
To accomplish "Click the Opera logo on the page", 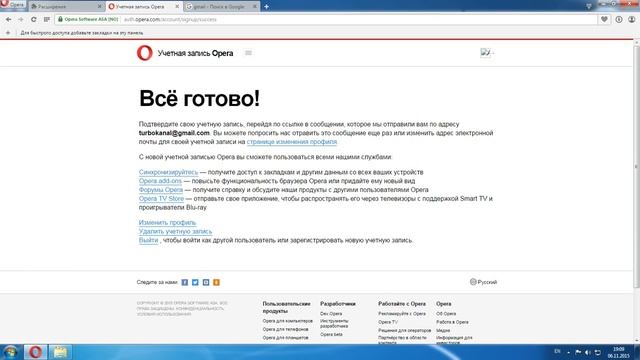I will click(x=144, y=53).
